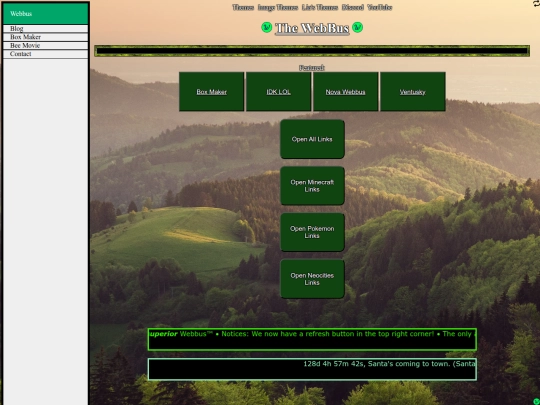
Task: Open Contact from the sidebar menu
Action: pyautogui.click(x=45, y=54)
